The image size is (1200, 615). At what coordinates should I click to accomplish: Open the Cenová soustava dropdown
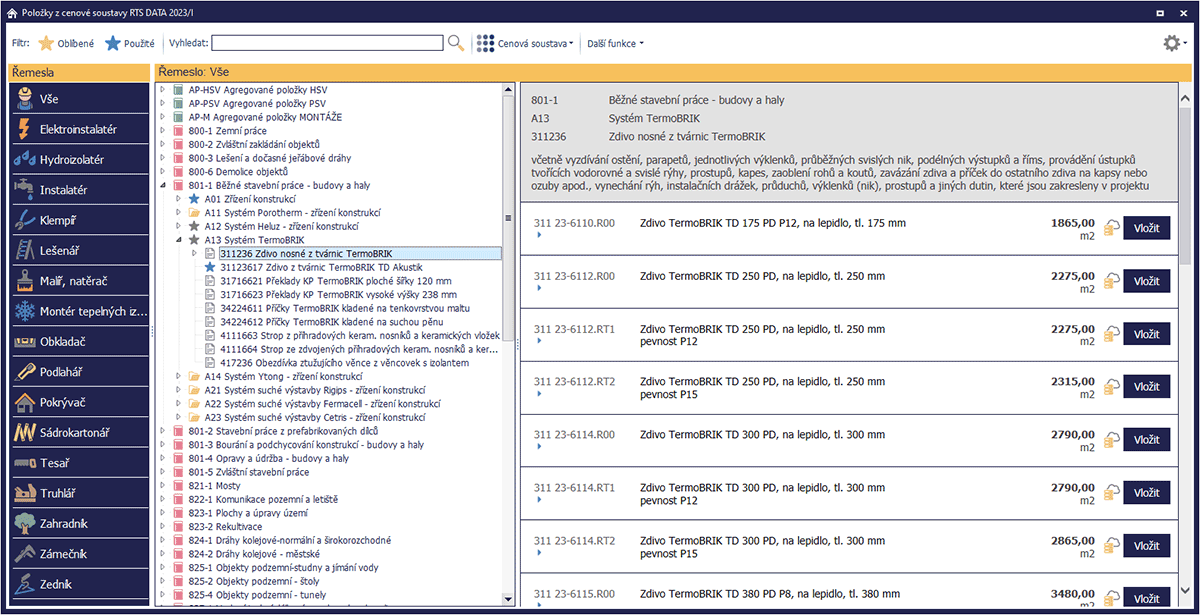tap(525, 43)
